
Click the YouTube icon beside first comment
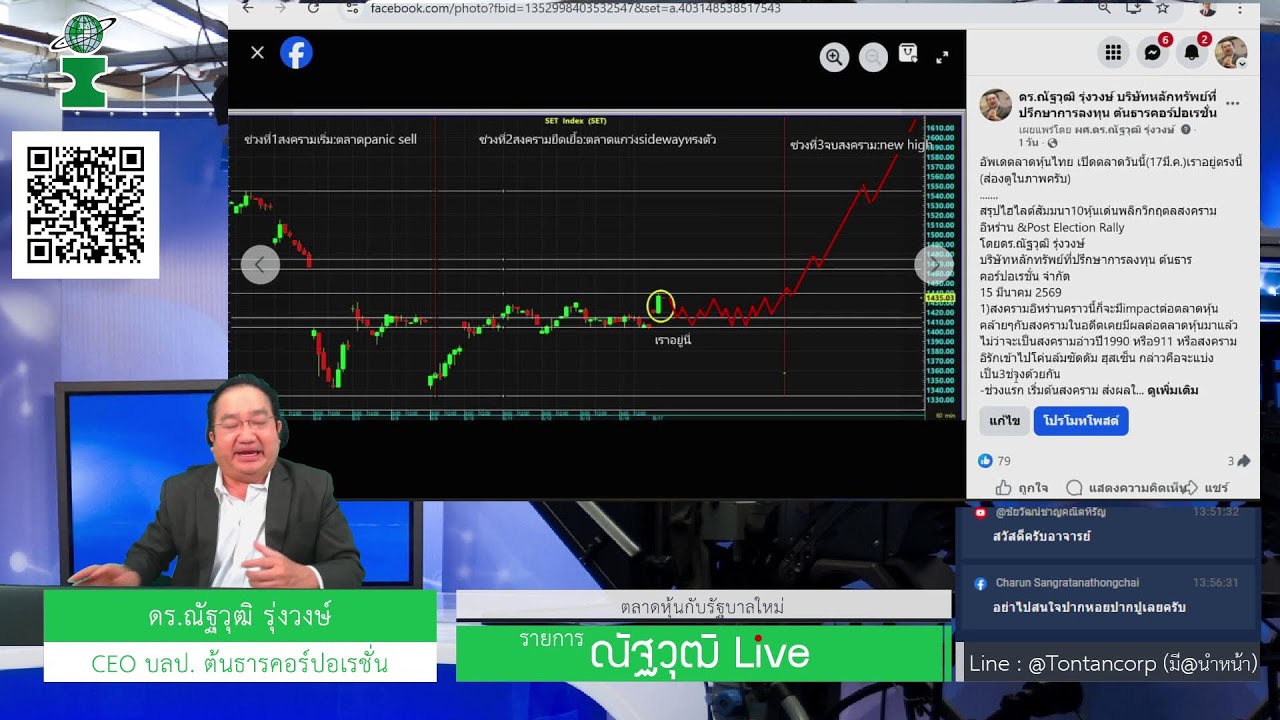coord(980,512)
